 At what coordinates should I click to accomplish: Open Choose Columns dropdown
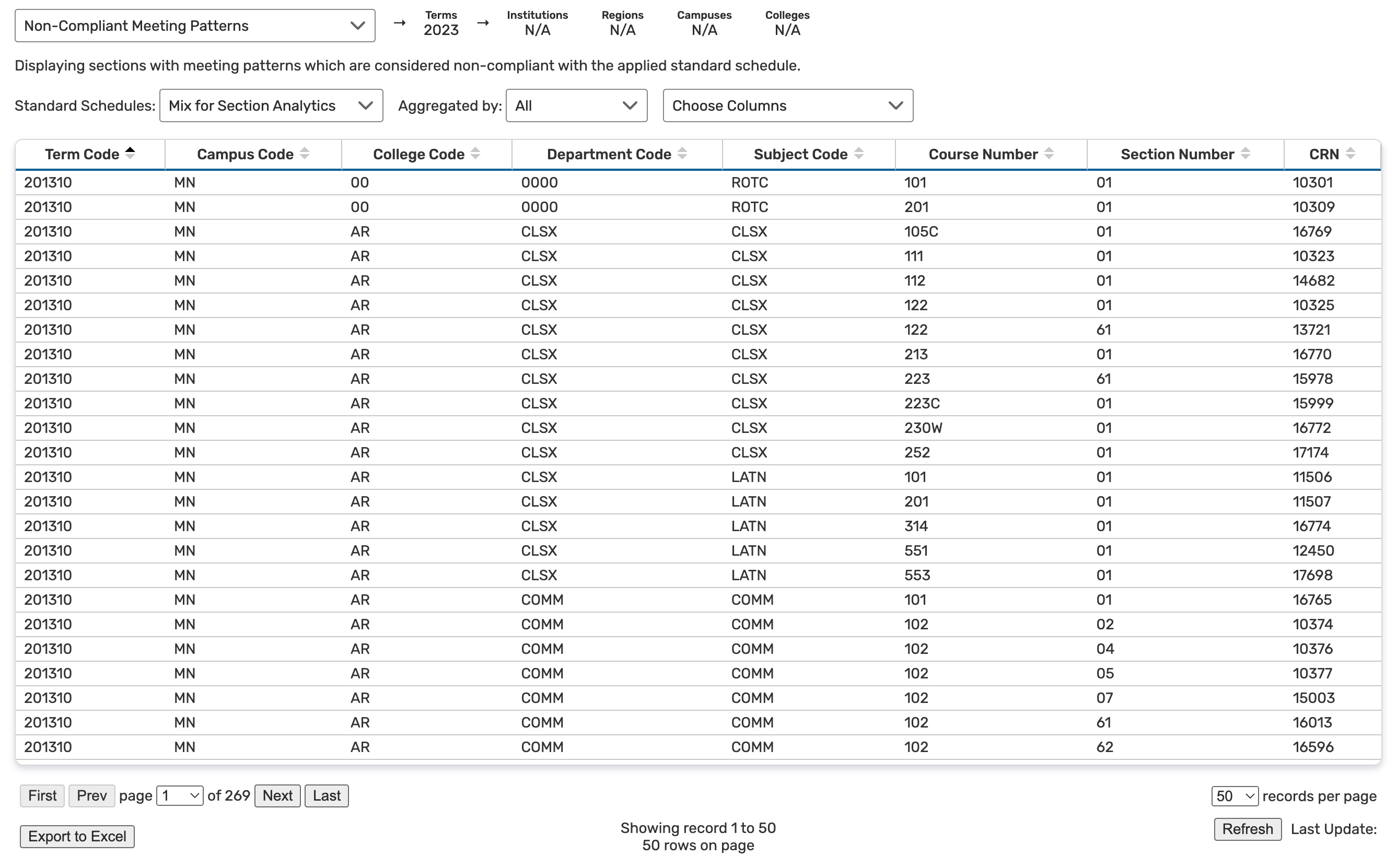787,105
